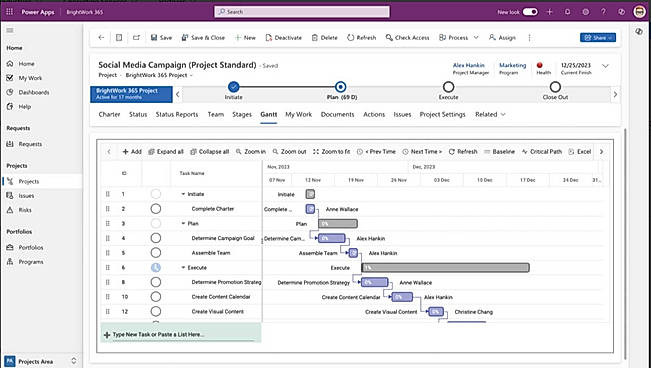Switch to the Status Reports tab
Screen dimensions: 651x368
point(177,114)
